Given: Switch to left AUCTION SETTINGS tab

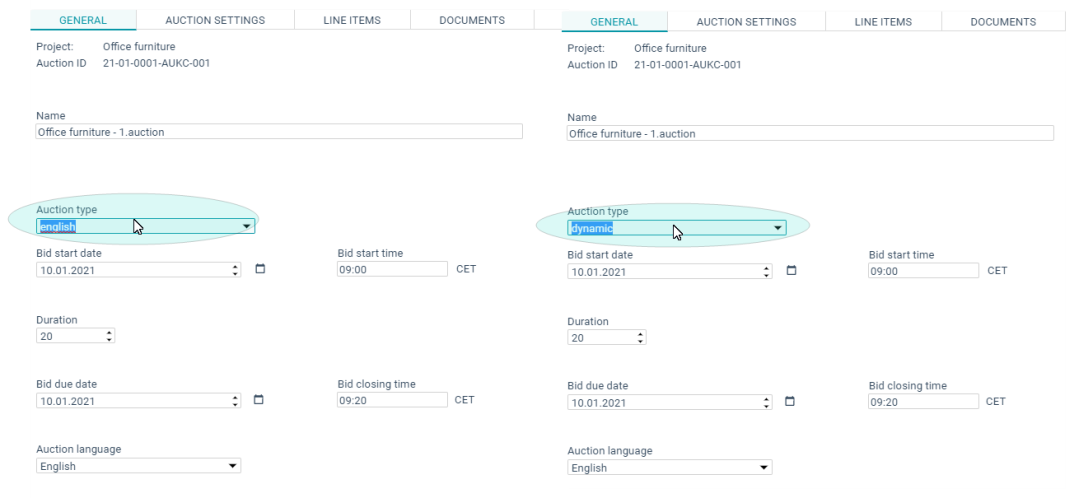Looking at the screenshot, I should point(215,20).
